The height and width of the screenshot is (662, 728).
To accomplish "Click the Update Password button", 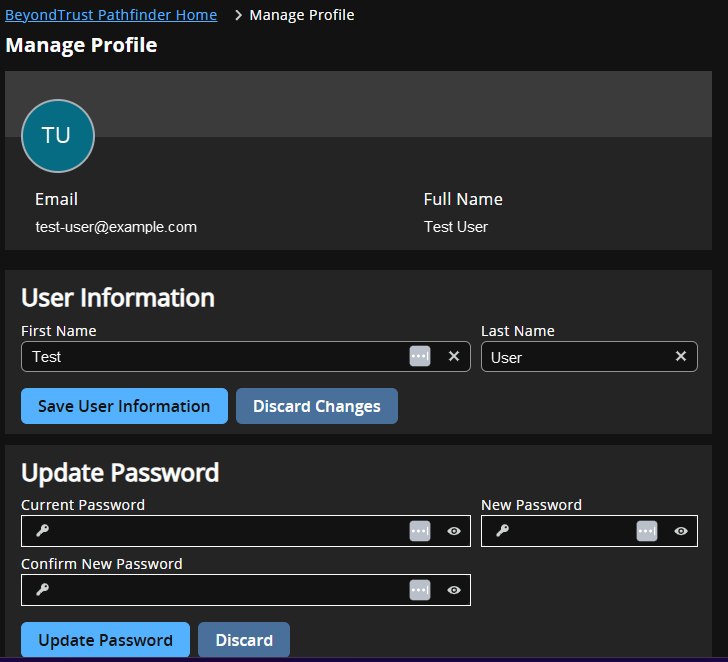I will pos(105,640).
